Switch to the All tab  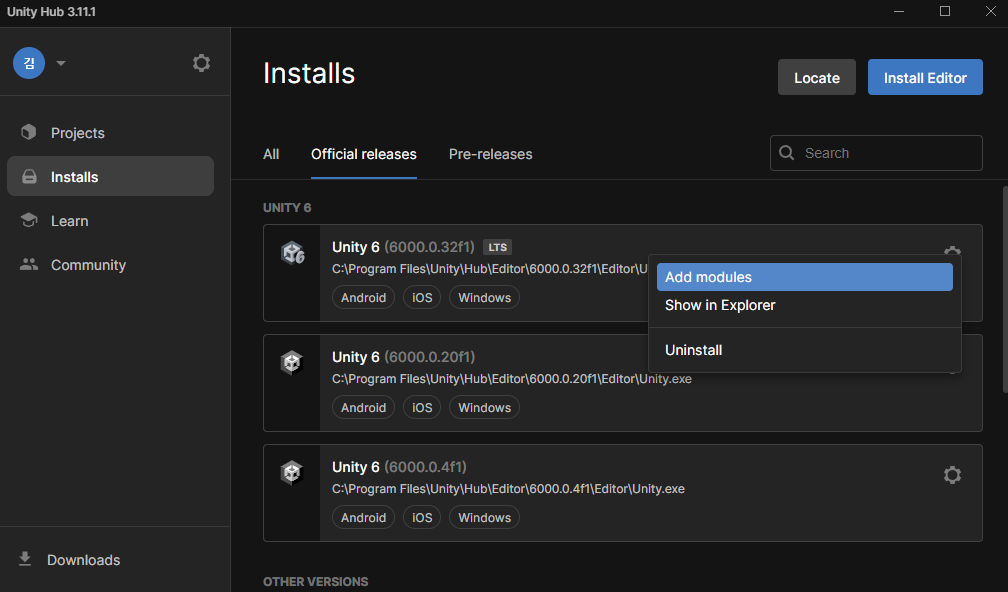(x=271, y=154)
